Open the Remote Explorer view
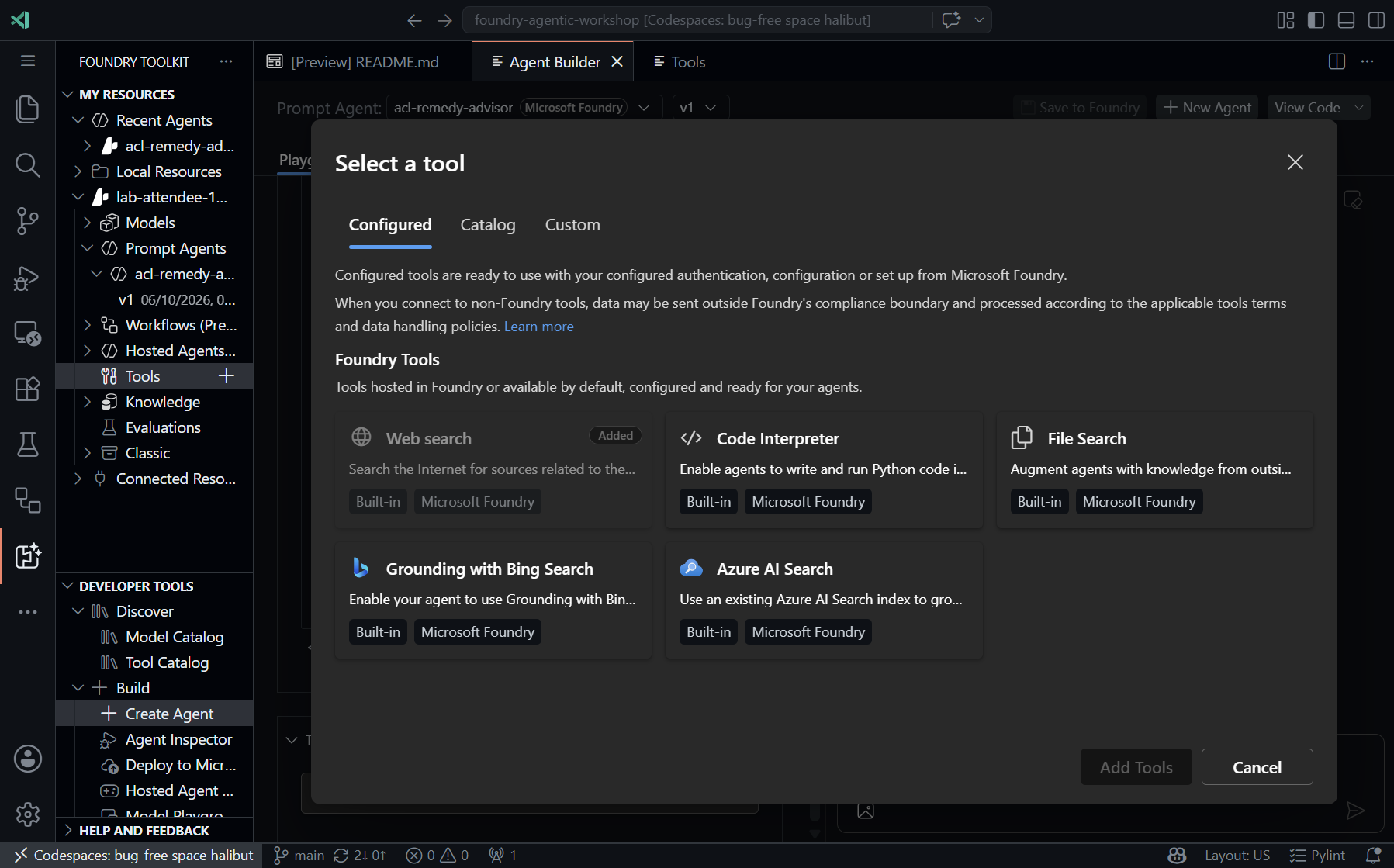The height and width of the screenshot is (868, 1394). 28,333
